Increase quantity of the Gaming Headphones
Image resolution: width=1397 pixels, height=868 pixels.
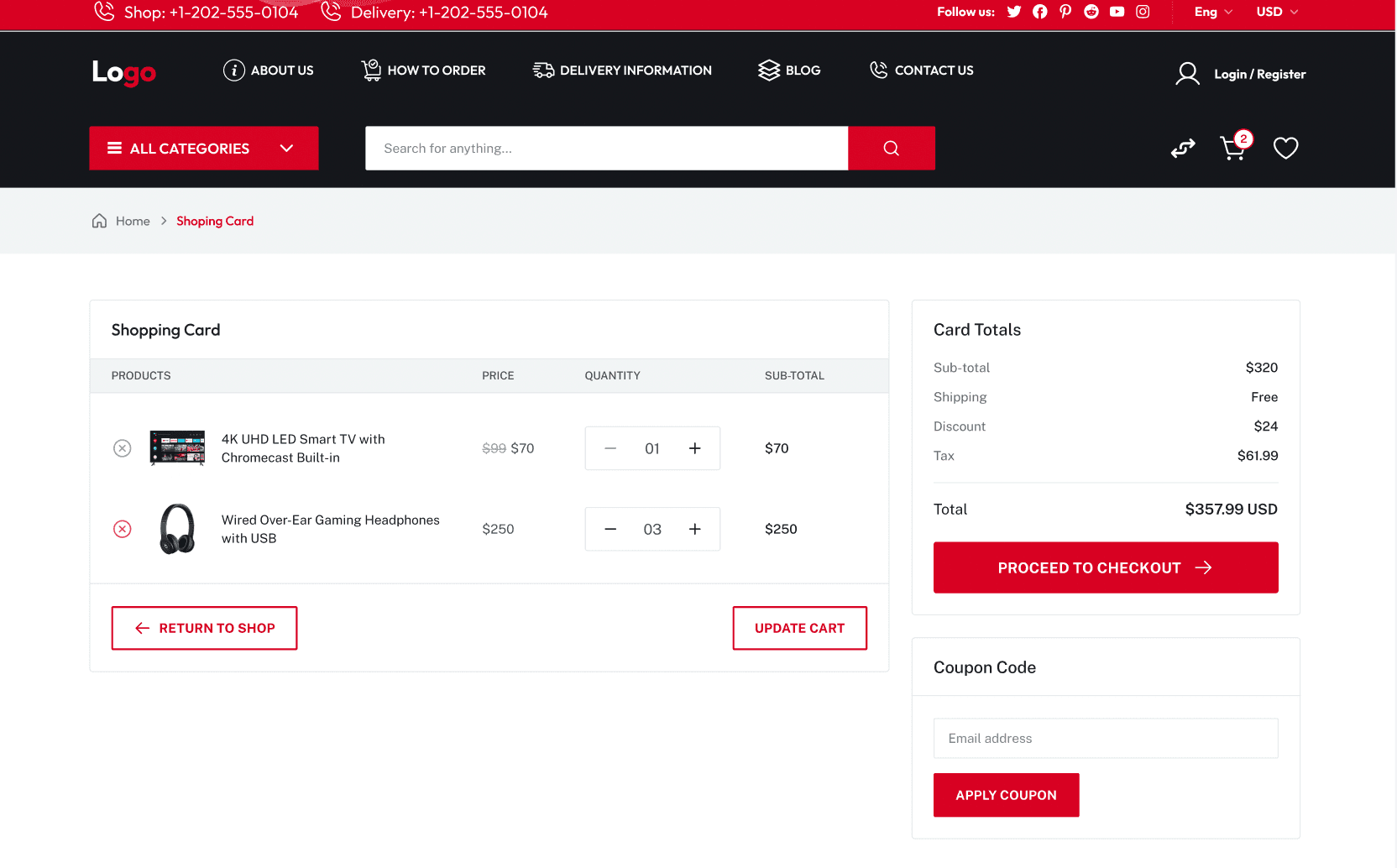[694, 529]
